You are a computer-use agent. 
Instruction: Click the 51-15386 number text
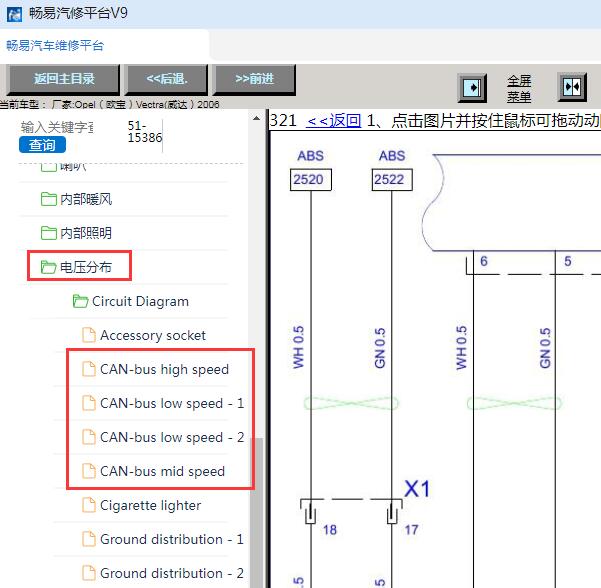145,131
